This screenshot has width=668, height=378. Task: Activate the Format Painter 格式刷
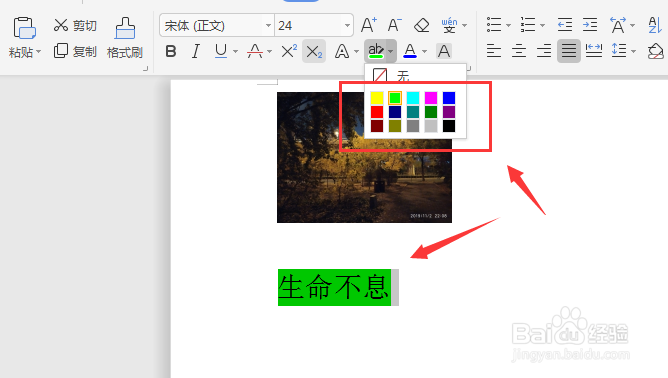(125, 38)
